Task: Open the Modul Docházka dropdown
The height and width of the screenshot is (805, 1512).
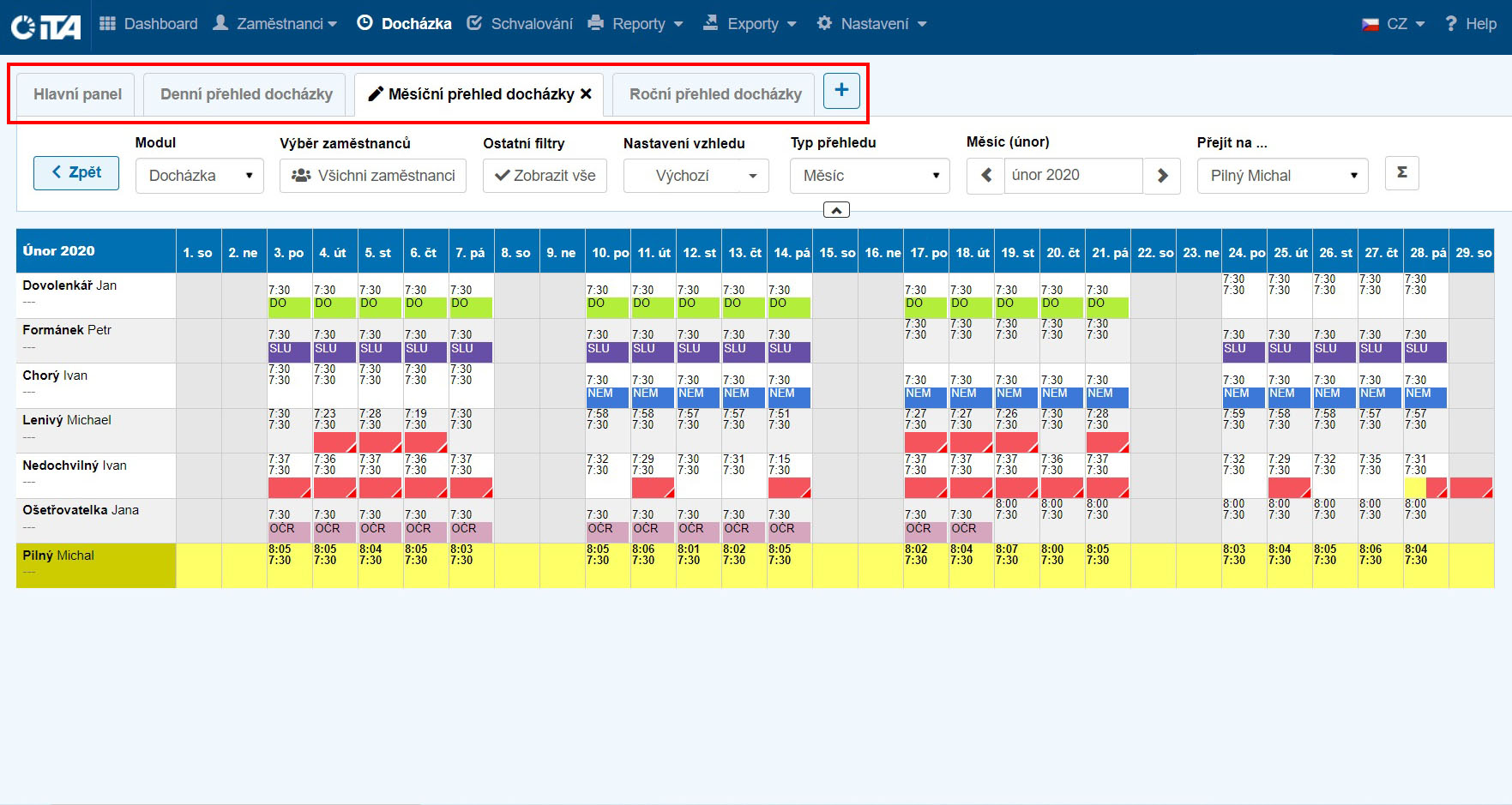Action: [199, 176]
